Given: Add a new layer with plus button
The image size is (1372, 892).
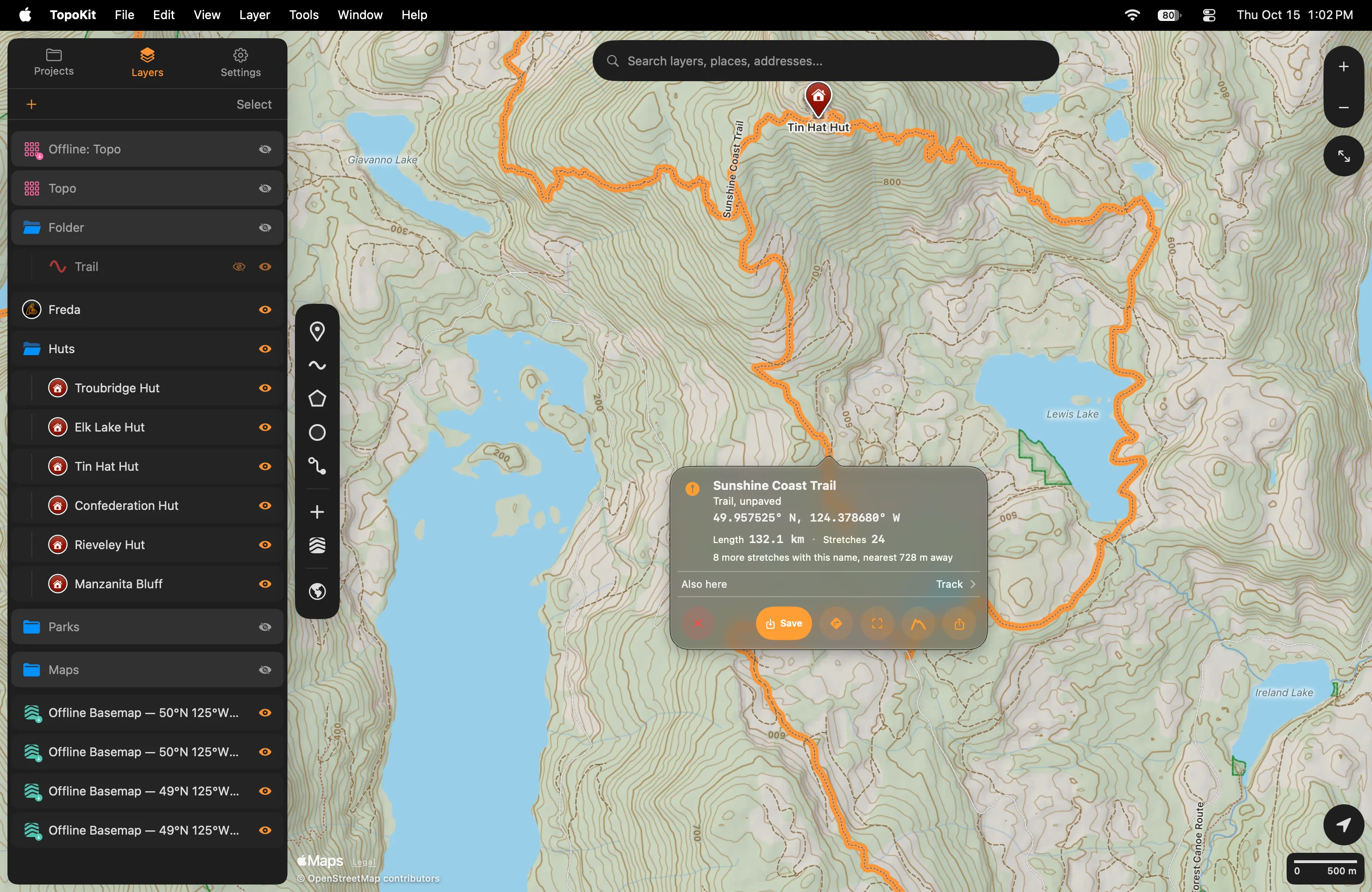Looking at the screenshot, I should coord(32,105).
